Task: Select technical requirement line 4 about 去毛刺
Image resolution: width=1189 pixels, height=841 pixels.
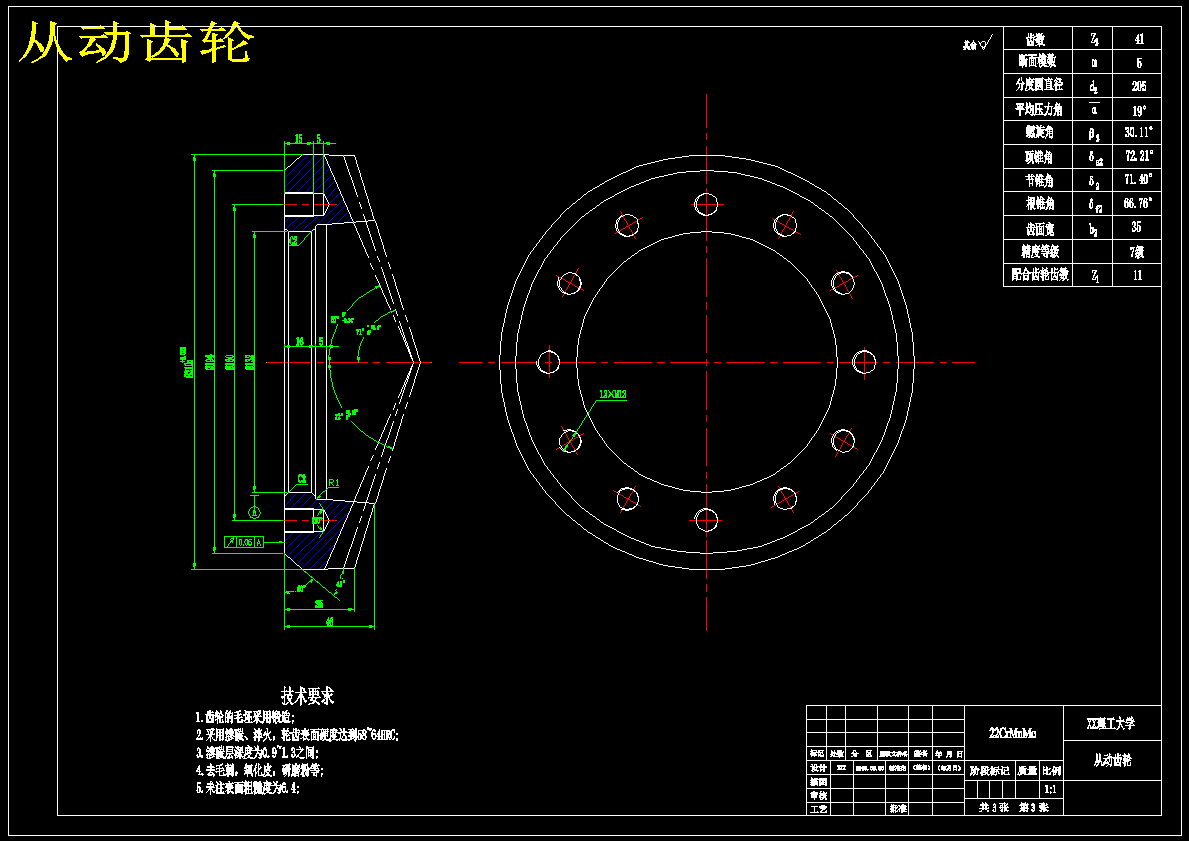Action: pos(259,770)
